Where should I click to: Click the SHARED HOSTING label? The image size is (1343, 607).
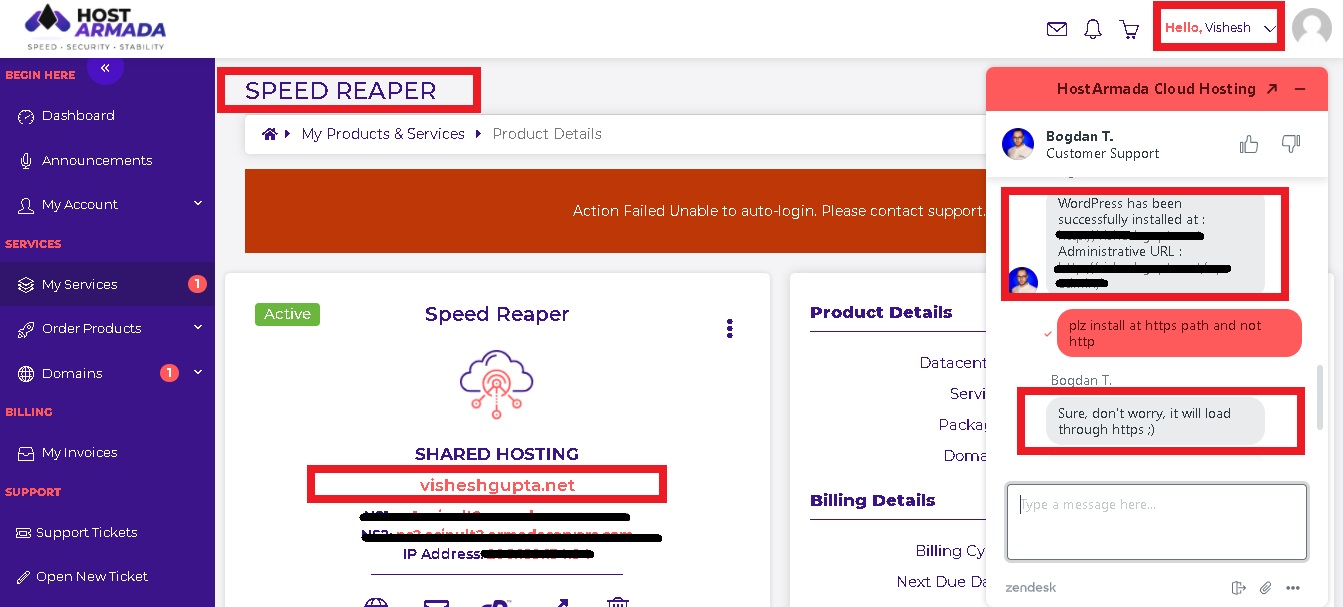[497, 454]
